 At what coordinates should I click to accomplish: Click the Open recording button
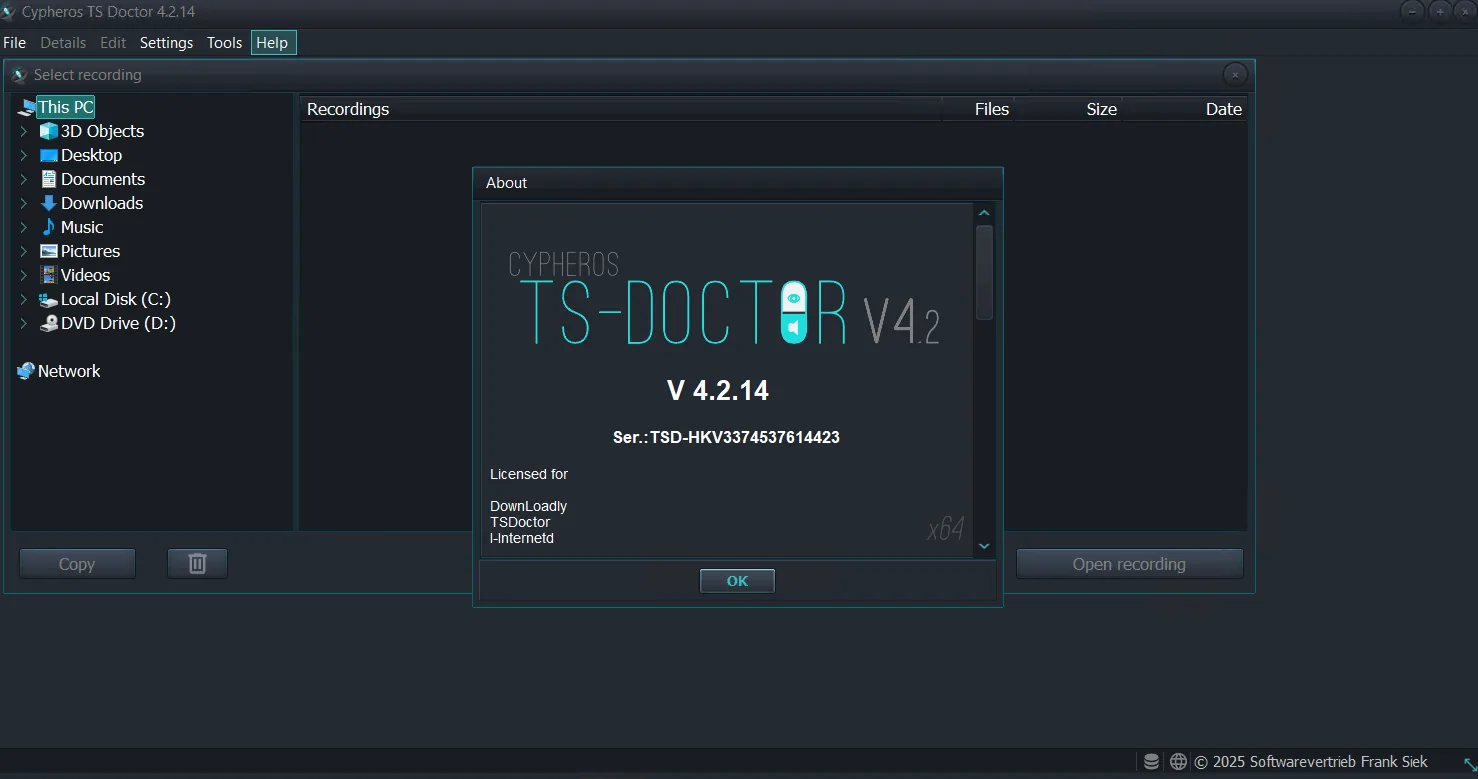coord(1129,564)
